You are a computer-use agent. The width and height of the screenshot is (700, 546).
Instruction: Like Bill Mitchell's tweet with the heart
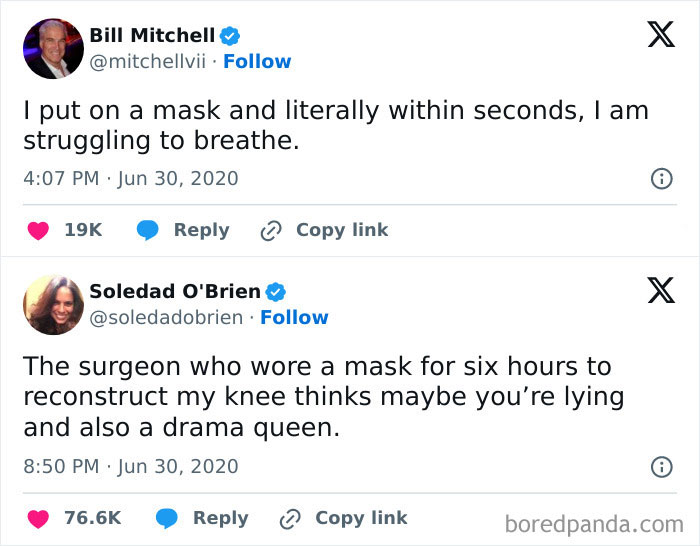[x=38, y=230]
